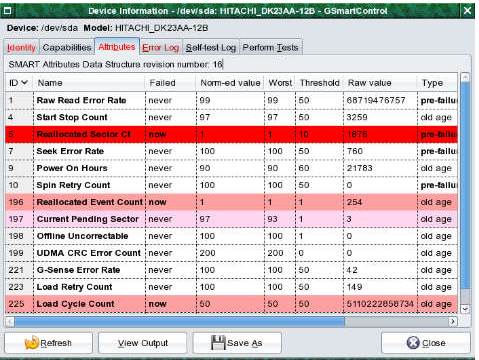The height and width of the screenshot is (360, 479).
Task: Select the red Reallocated Sector Ct row
Action: (x=231, y=134)
